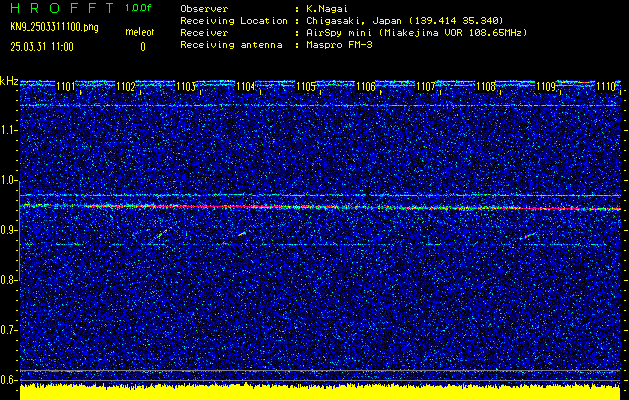Click the count value 0 under the meteor label
629x400 pixels.
[x=143, y=47]
